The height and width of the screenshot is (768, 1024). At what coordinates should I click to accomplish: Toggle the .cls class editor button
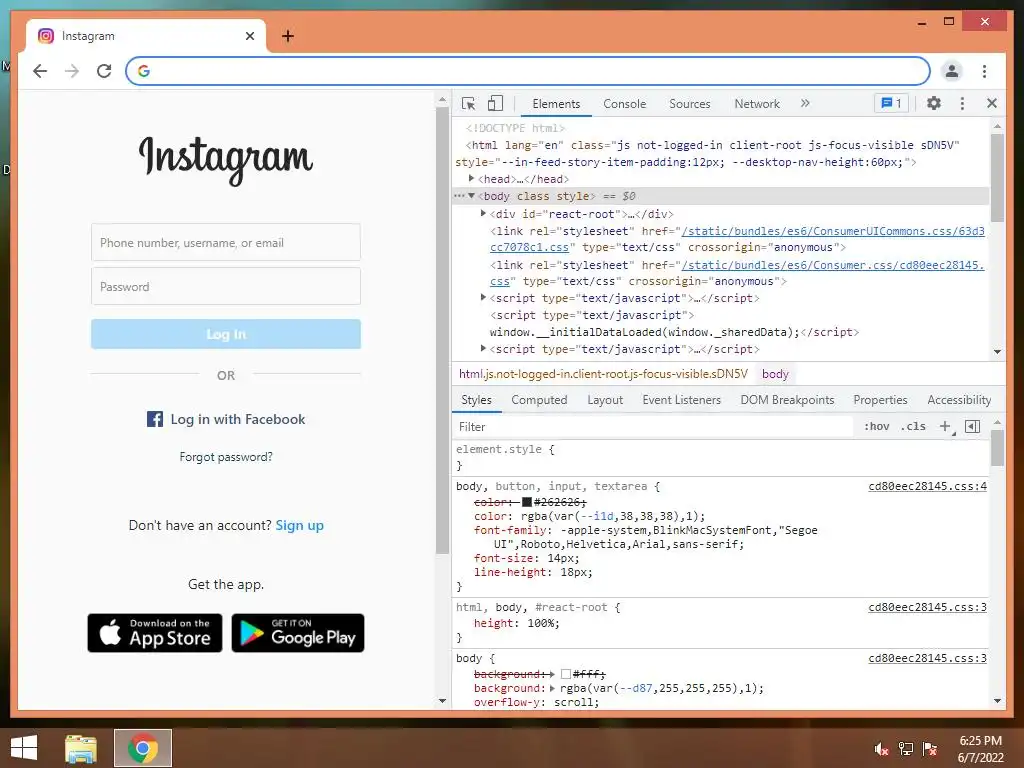tap(913, 426)
